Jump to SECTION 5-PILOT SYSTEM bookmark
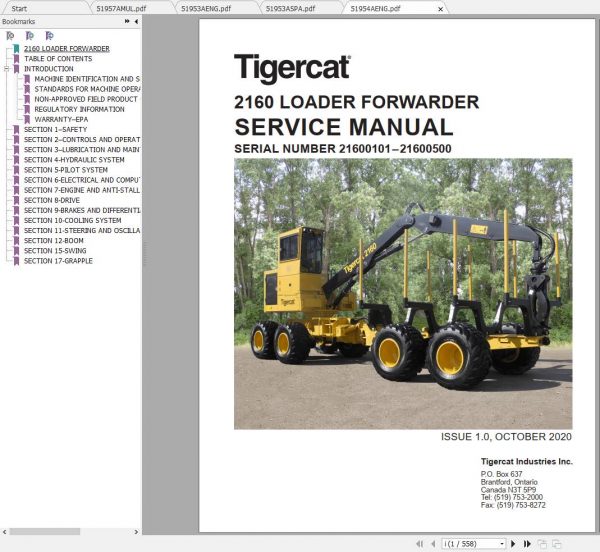 click(66, 170)
